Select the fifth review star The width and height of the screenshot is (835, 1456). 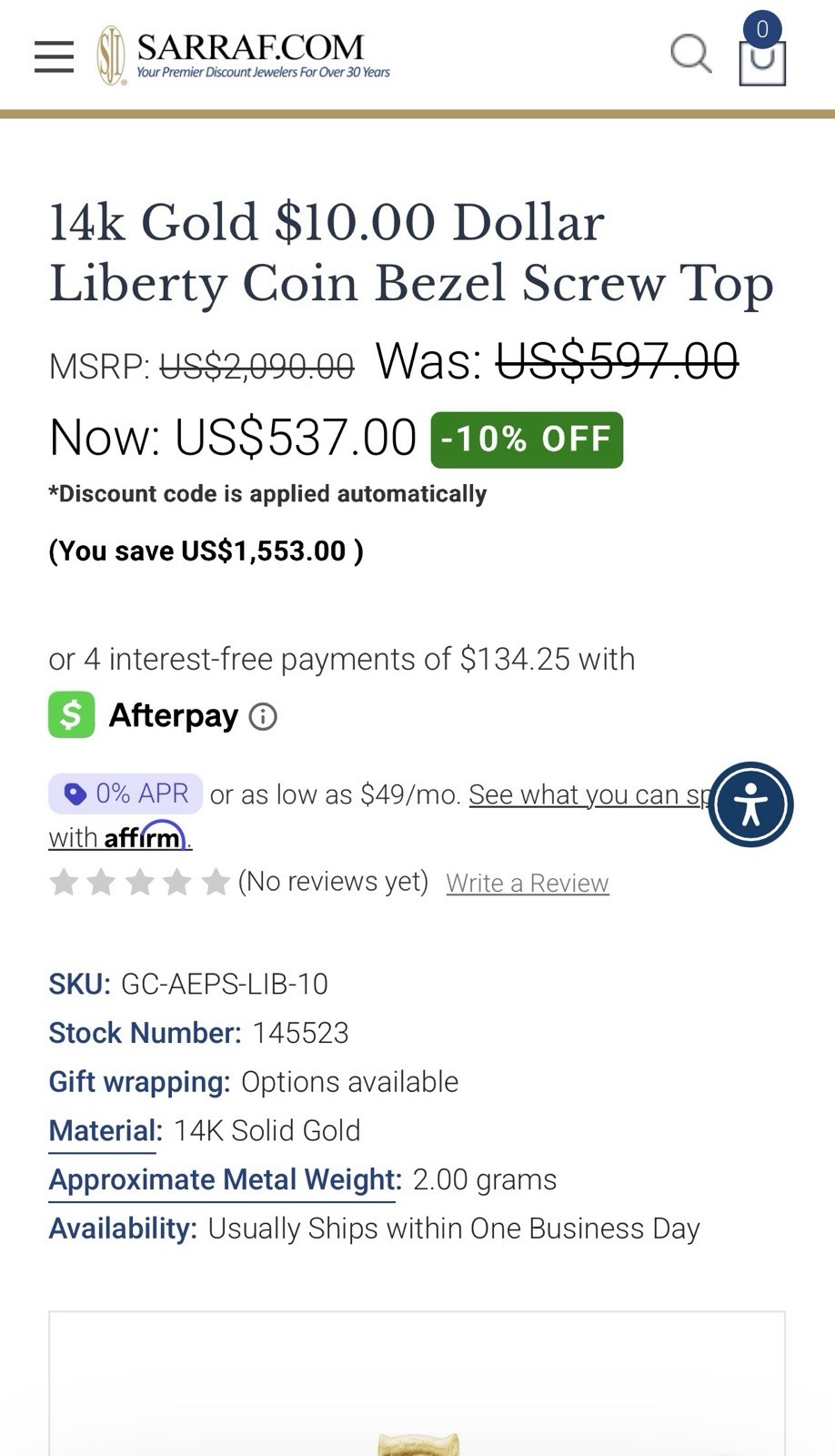coord(216,882)
